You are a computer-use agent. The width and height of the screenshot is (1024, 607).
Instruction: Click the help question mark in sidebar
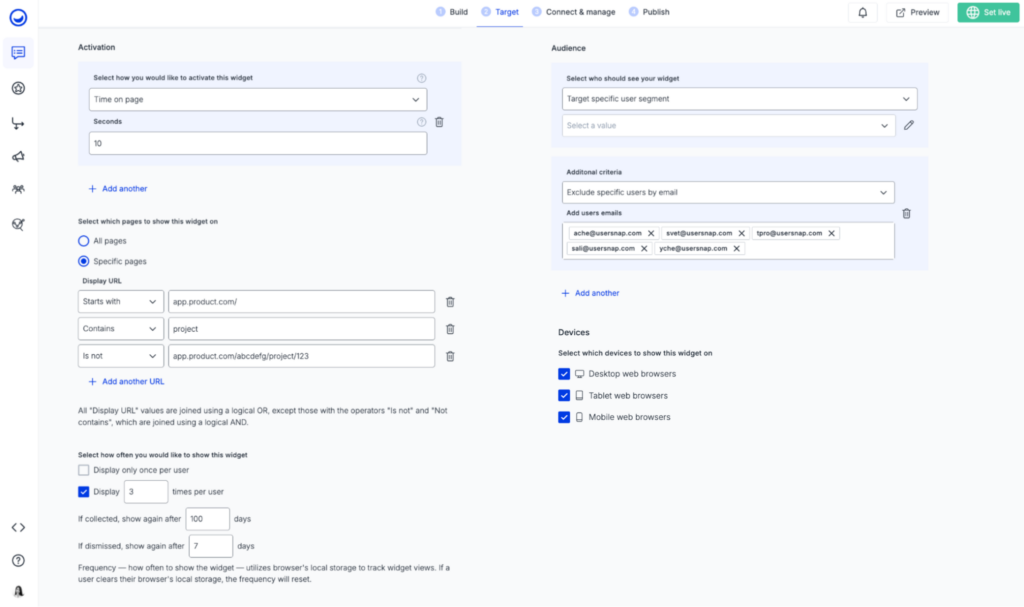click(x=18, y=560)
